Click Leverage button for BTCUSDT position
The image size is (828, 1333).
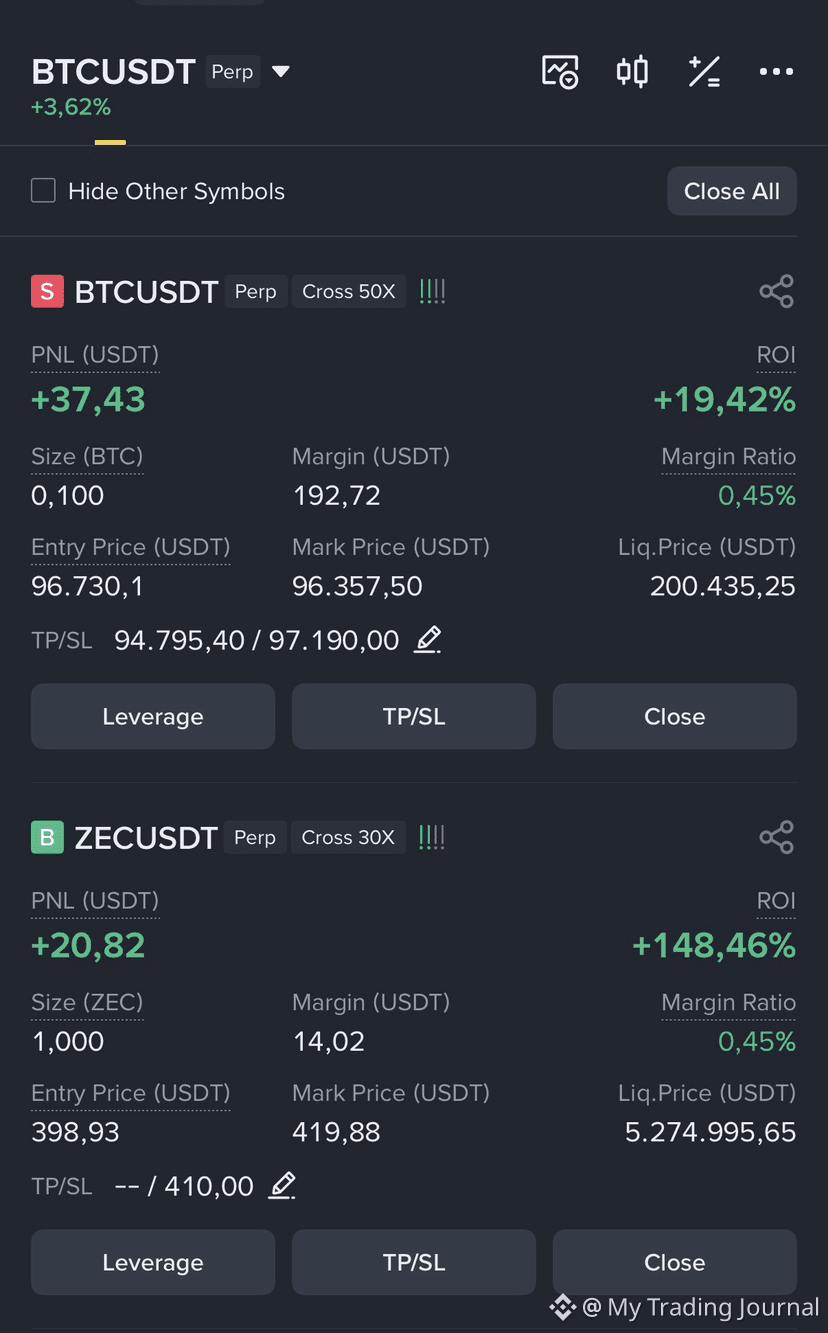153,716
